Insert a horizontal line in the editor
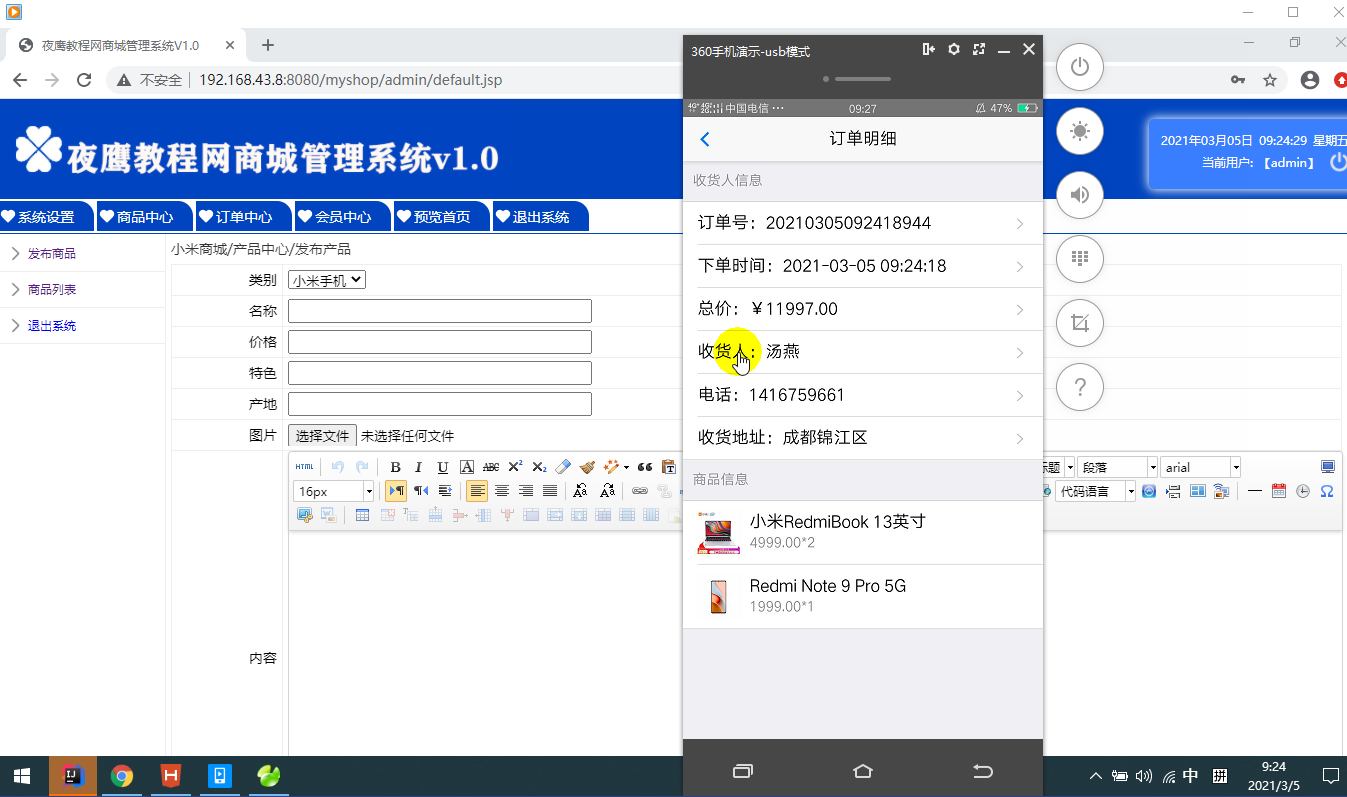The height and width of the screenshot is (797, 1347). click(1254, 491)
